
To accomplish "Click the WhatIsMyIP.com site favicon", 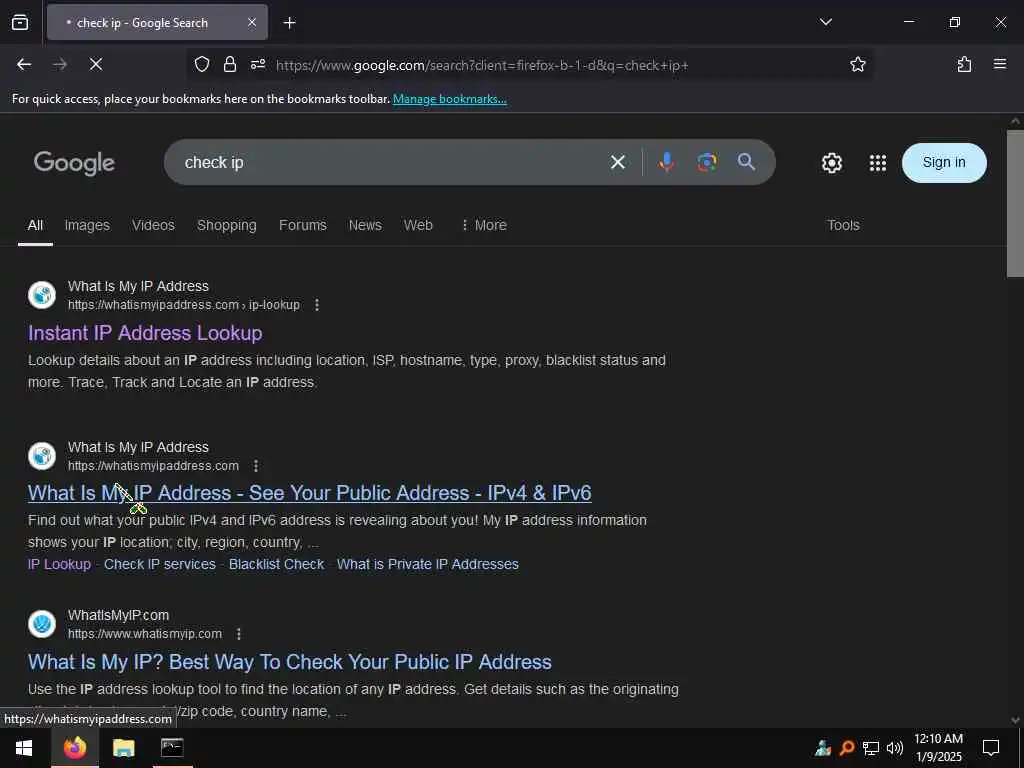I will (42, 624).
